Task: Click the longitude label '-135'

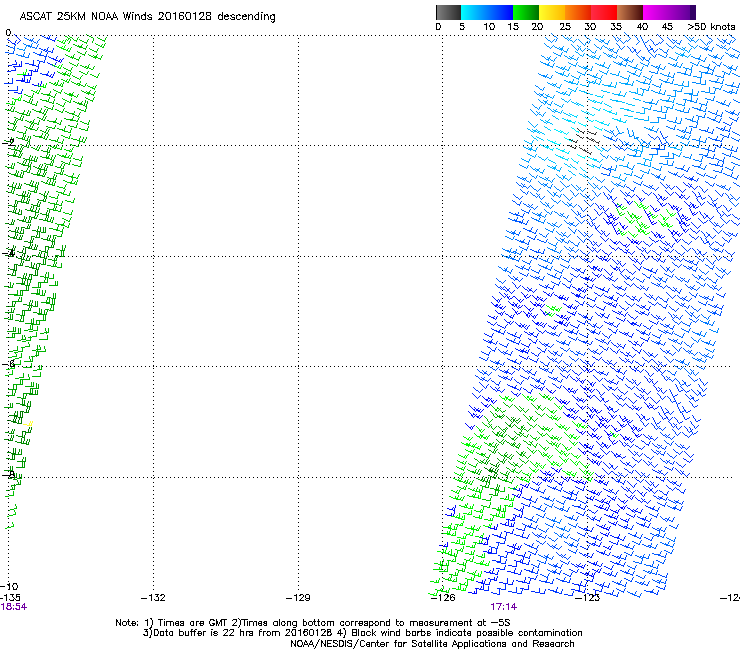Action: (x=10, y=598)
